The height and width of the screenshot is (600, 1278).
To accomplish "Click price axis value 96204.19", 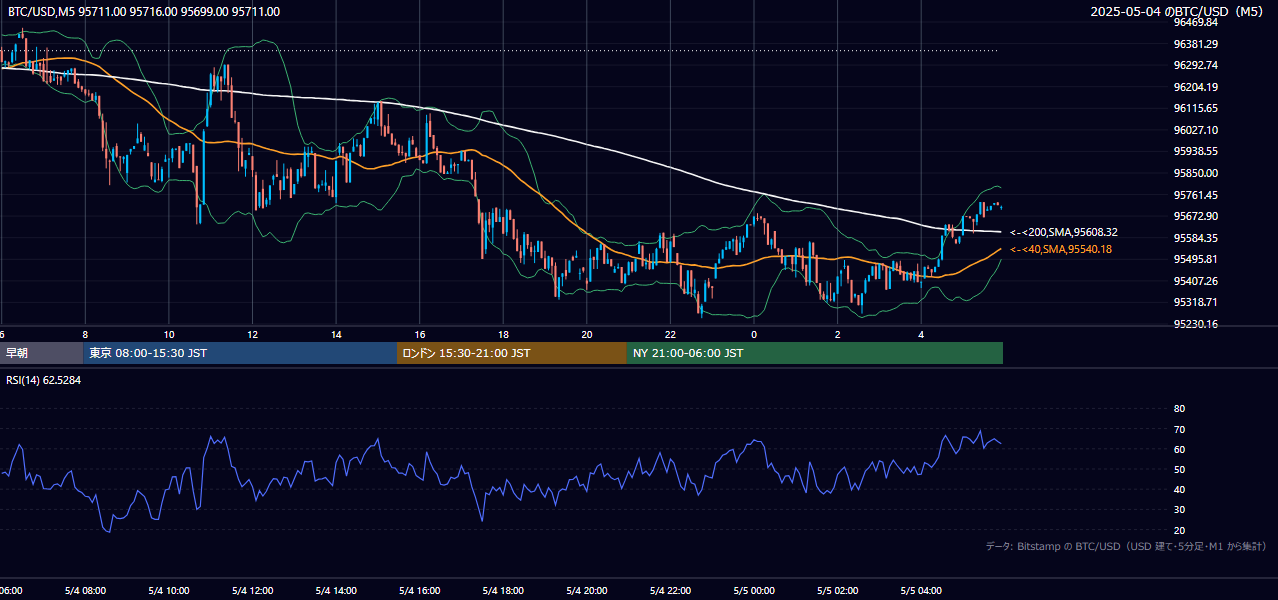I will click(x=1196, y=87).
